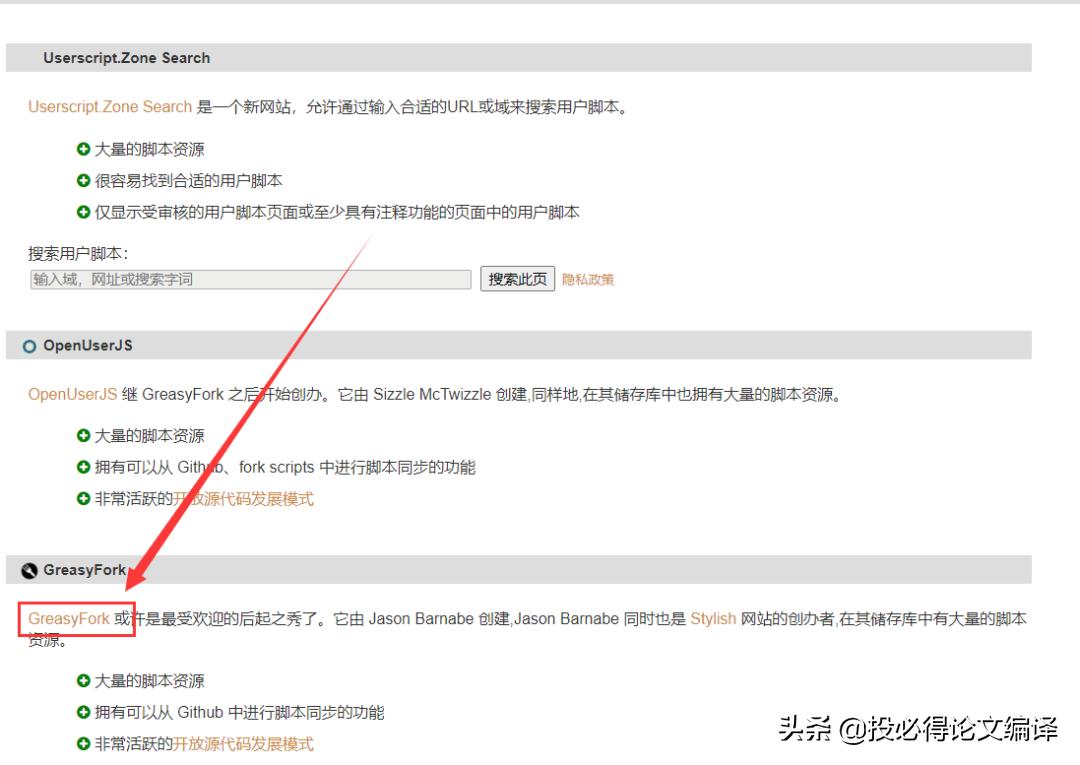Click green plus beside 非常活跃的 under GreasyFork

click(x=83, y=744)
